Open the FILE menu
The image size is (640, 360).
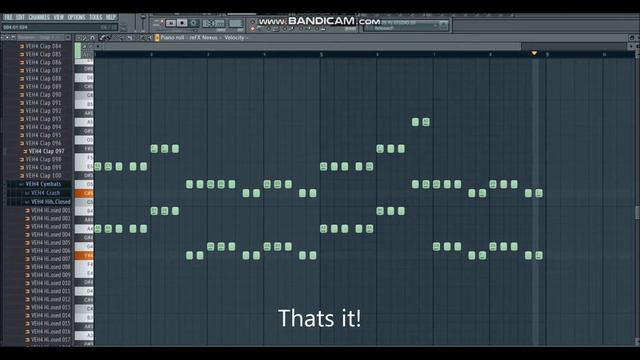tap(8, 17)
